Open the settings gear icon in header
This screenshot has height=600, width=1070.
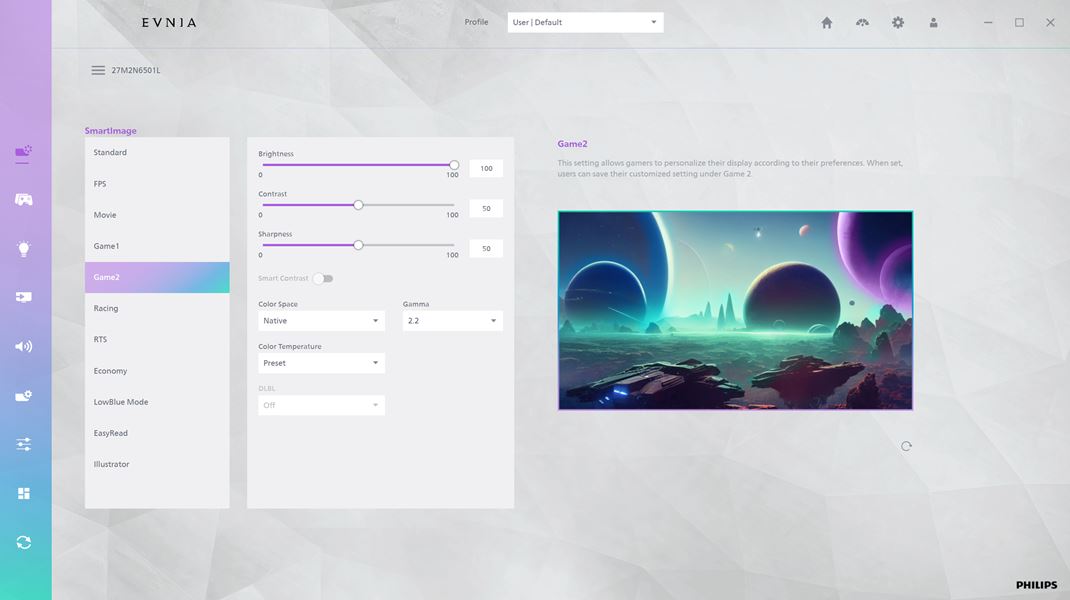tap(898, 23)
